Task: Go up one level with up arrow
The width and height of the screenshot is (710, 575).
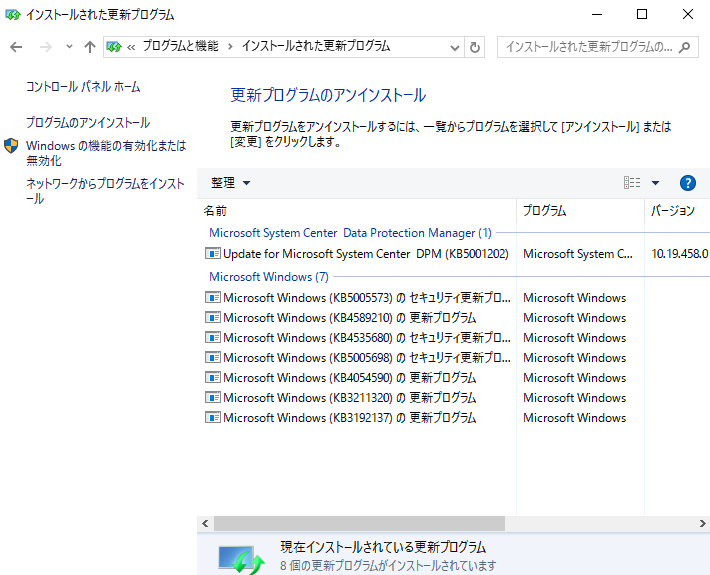Action: 90,47
